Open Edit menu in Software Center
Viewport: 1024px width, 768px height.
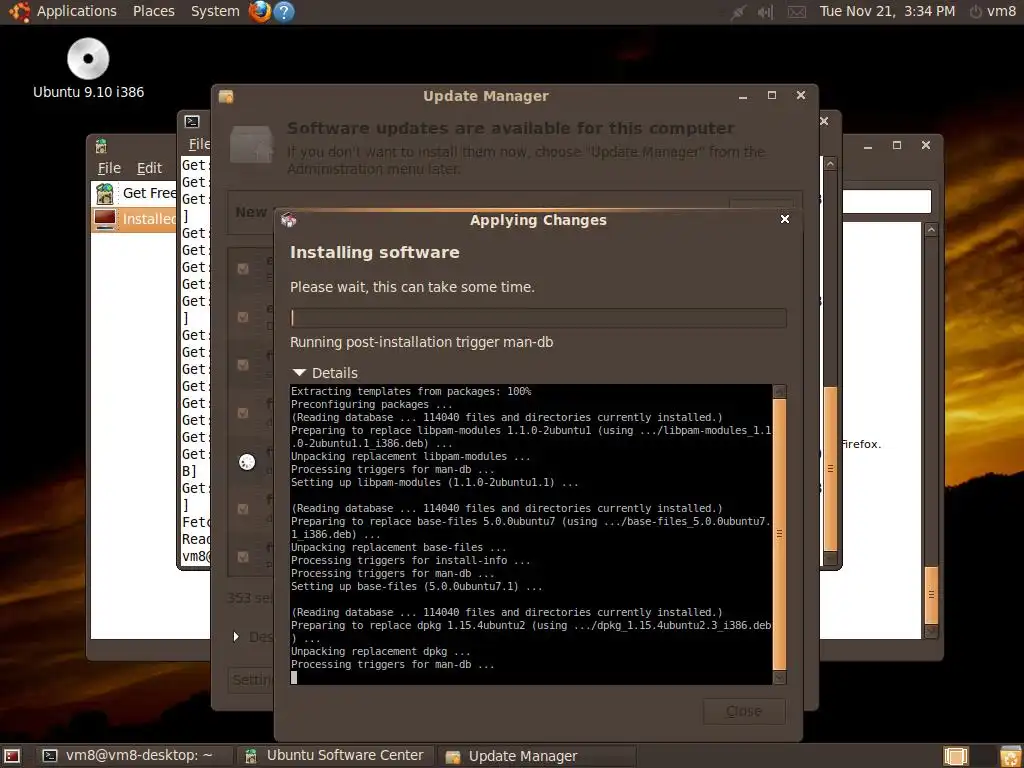149,168
